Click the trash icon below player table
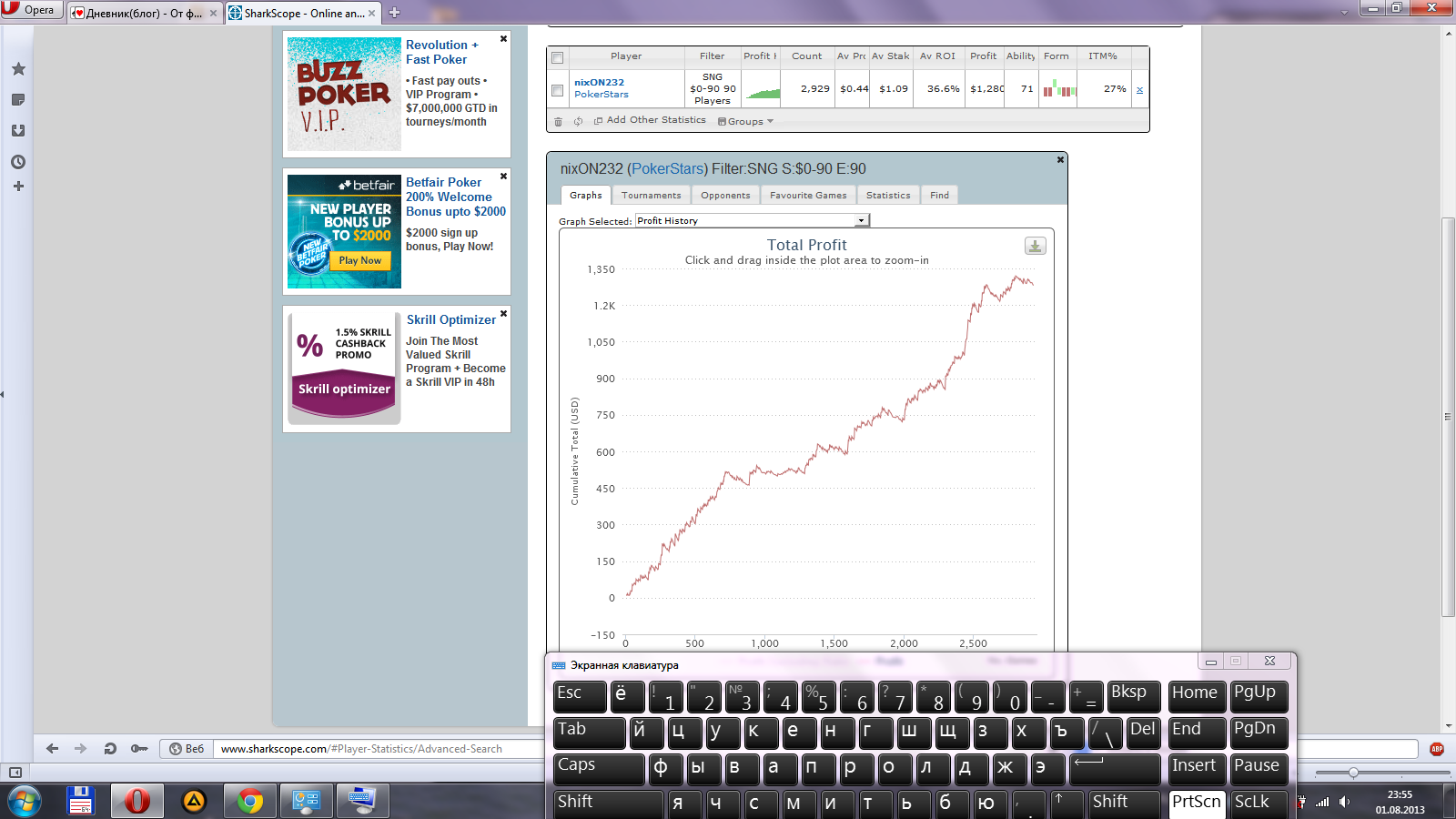This screenshot has width=1456, height=819. (x=558, y=121)
